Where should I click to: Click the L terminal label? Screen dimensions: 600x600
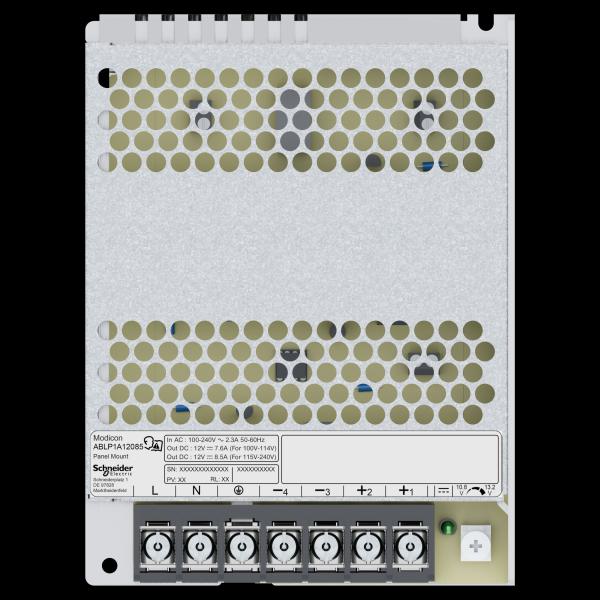point(155,490)
